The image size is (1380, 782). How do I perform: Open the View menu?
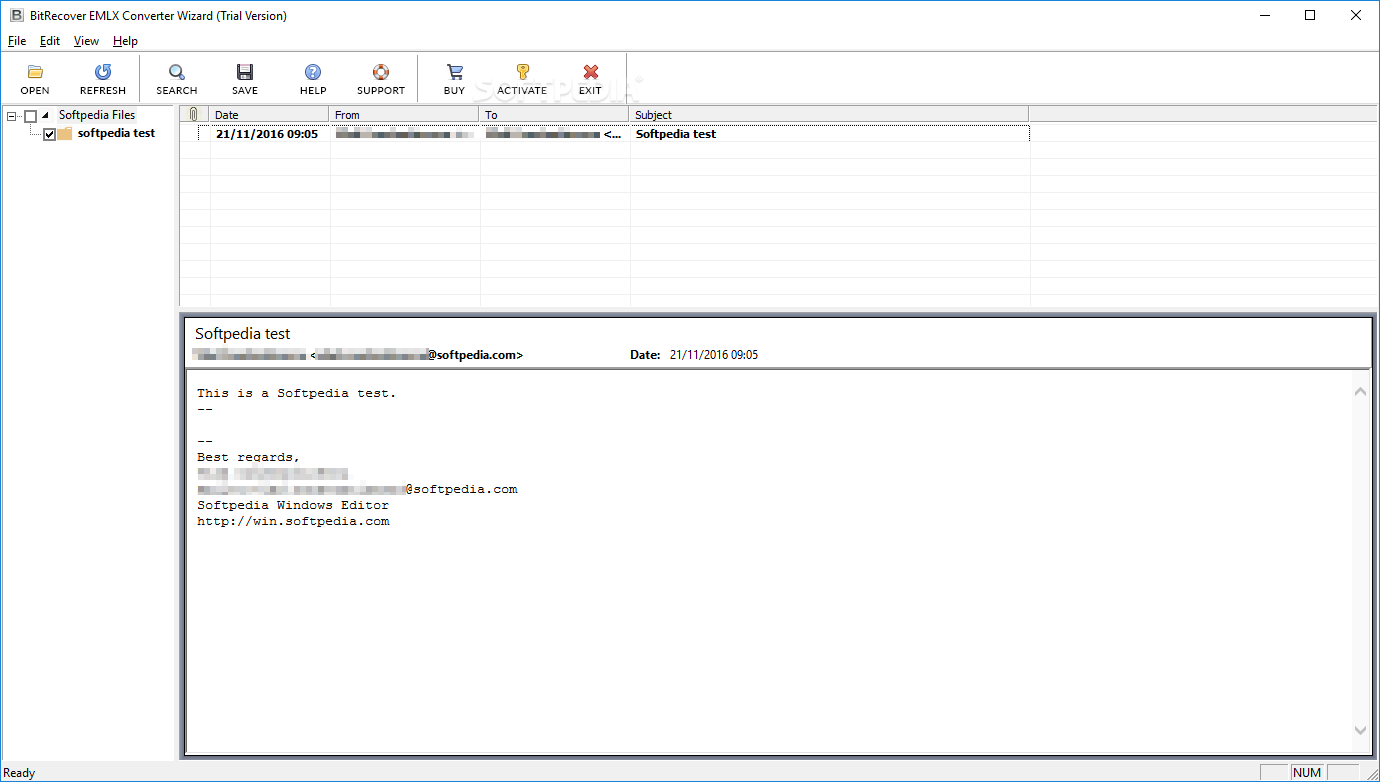pyautogui.click(x=86, y=41)
